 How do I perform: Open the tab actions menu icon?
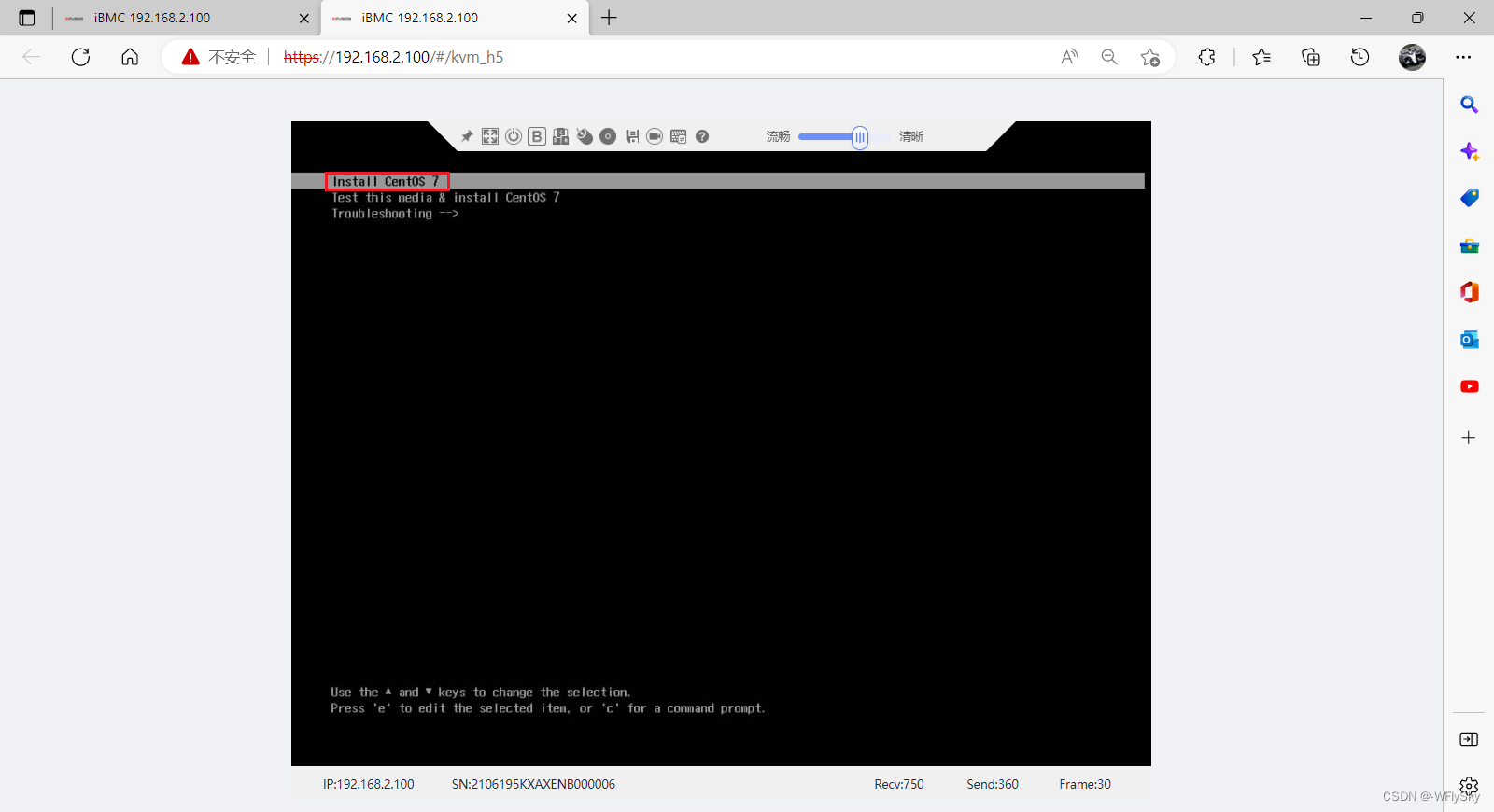click(x=27, y=18)
